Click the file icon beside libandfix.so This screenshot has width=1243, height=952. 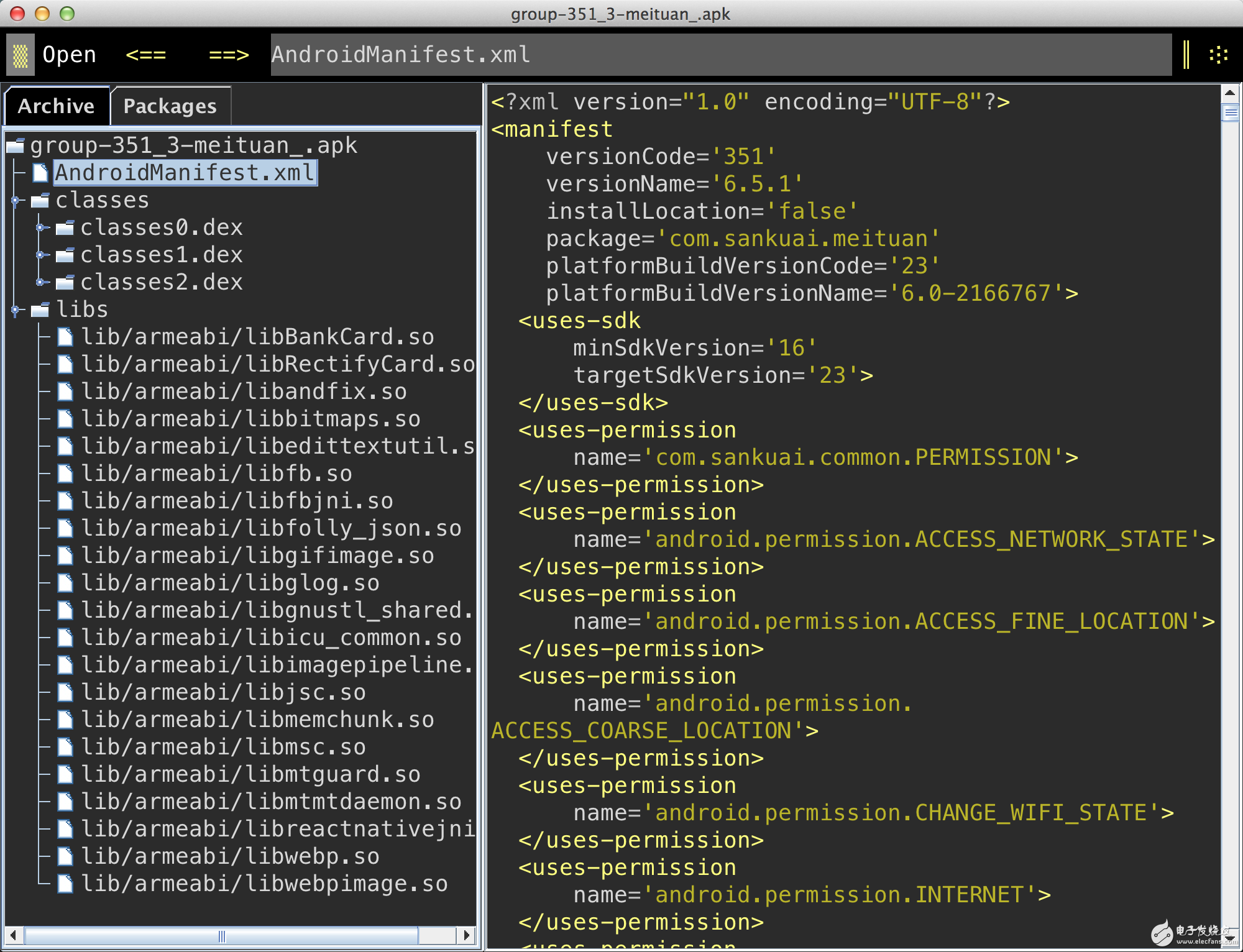pyautogui.click(x=65, y=391)
